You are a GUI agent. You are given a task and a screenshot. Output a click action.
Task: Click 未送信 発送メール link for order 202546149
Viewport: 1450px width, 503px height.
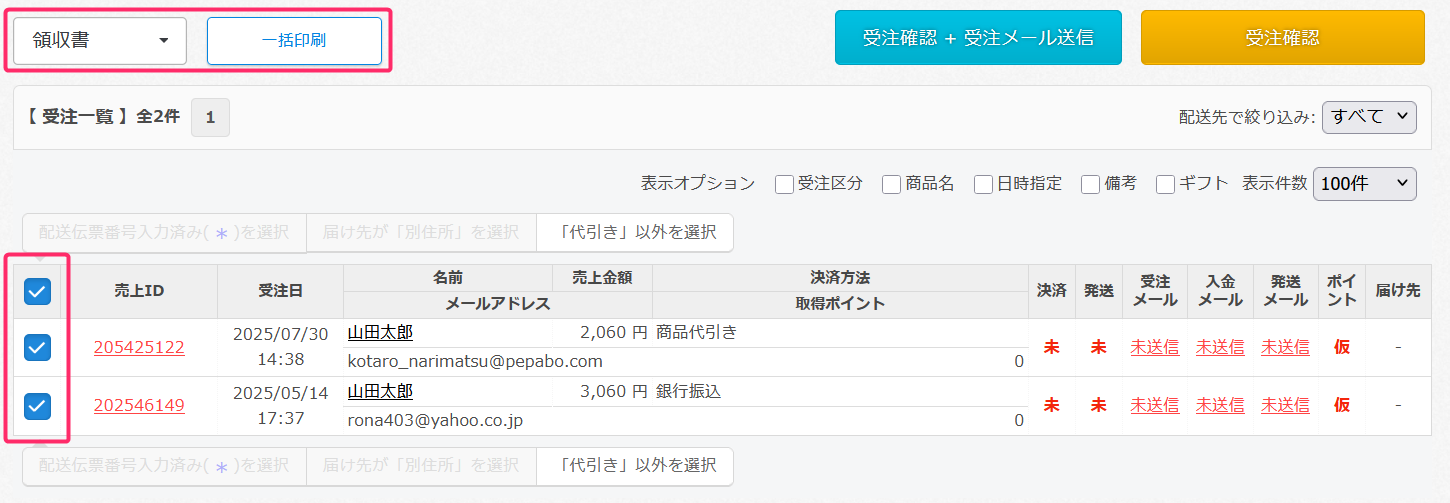click(x=1284, y=405)
